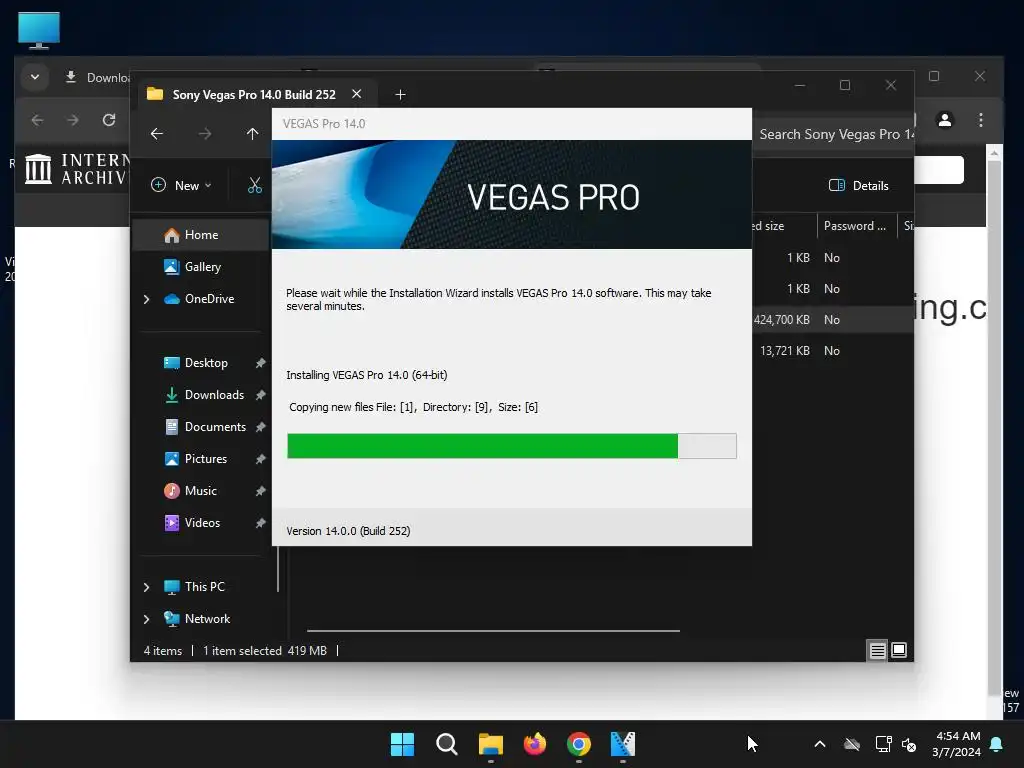
Task: Unpin Desktop using its pin icon
Action: click(261, 363)
